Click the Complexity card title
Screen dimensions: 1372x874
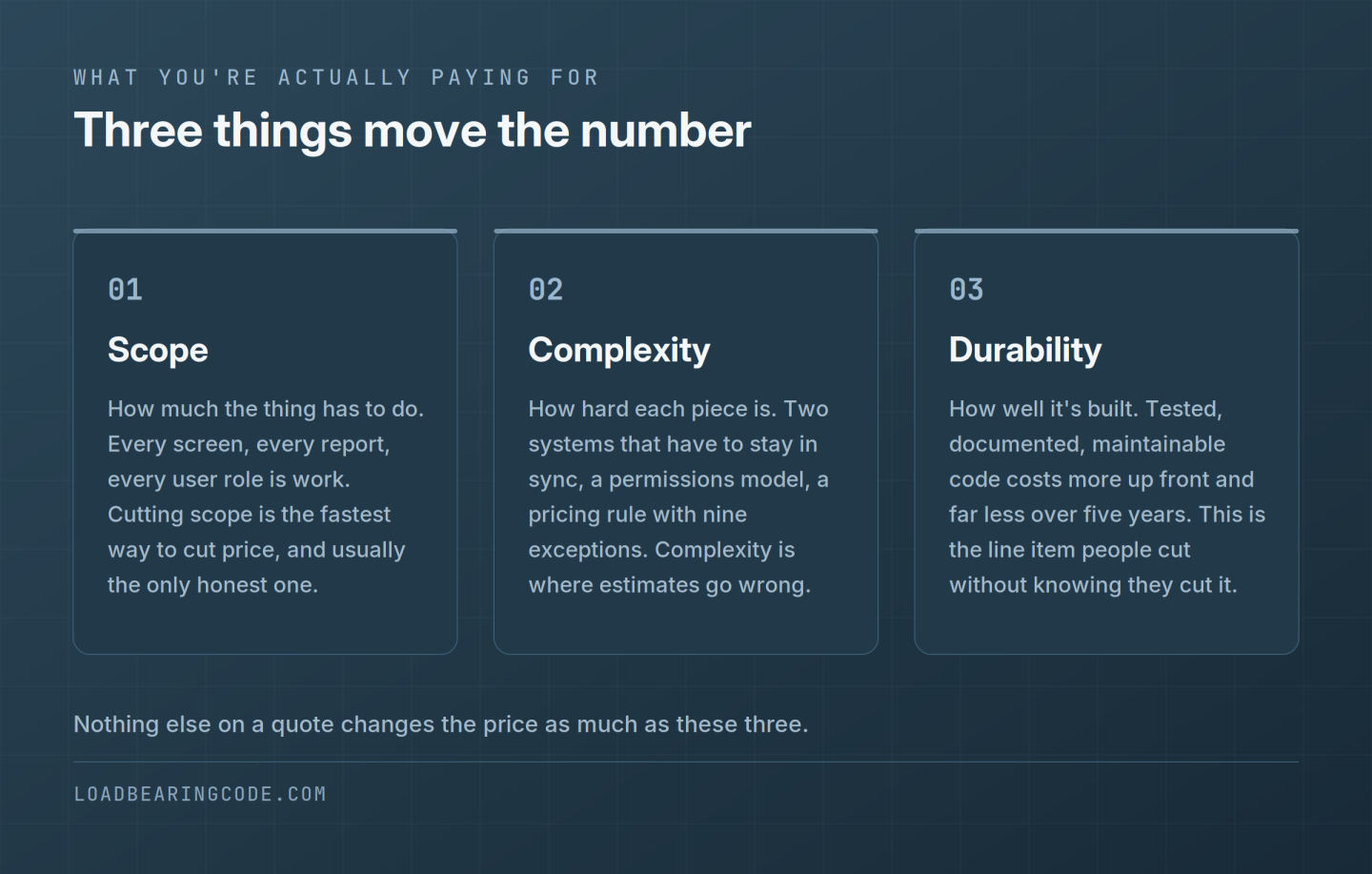619,350
